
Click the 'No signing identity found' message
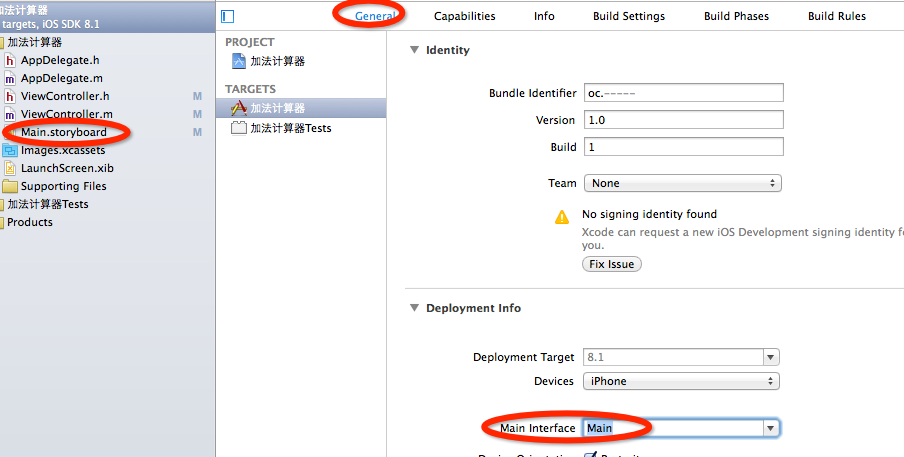pos(649,214)
